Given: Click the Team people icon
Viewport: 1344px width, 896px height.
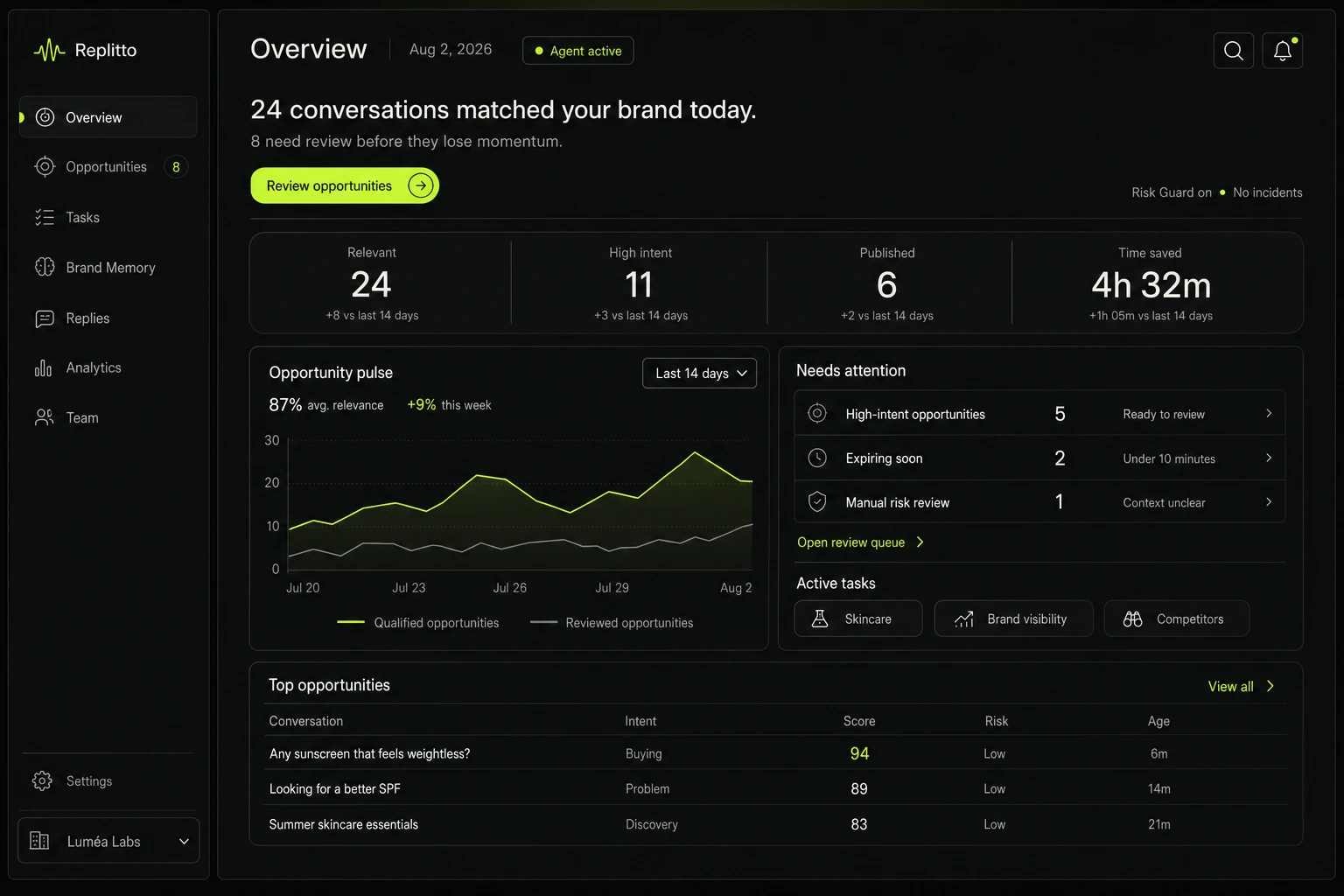Looking at the screenshot, I should pyautogui.click(x=44, y=417).
